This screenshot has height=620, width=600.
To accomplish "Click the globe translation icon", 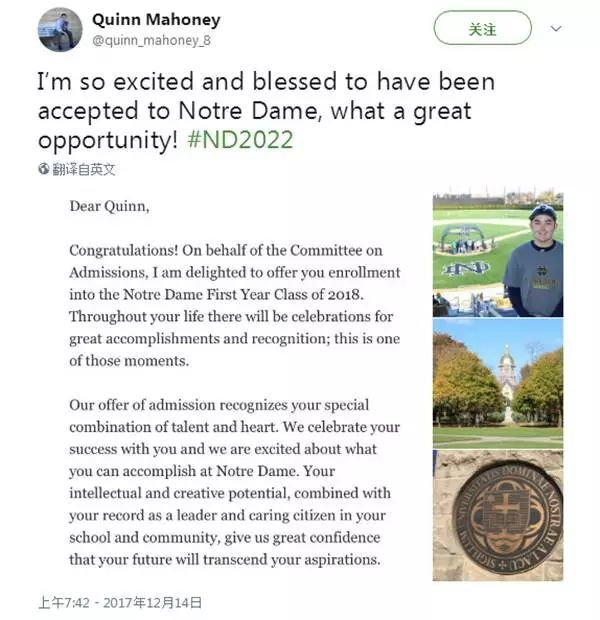I will (44, 169).
